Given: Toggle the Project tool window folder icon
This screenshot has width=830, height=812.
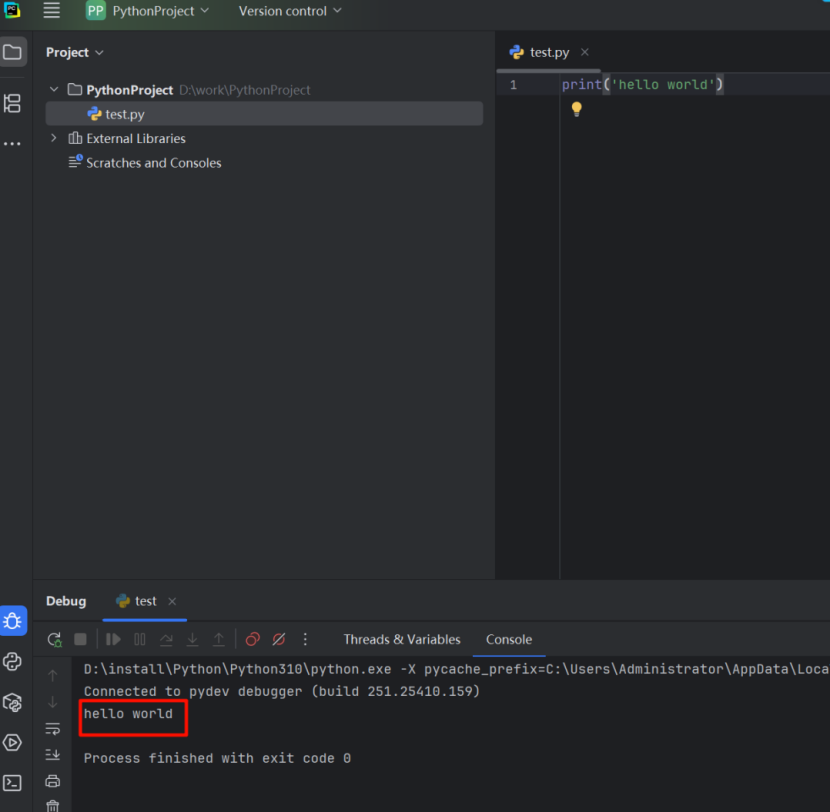Looking at the screenshot, I should pyautogui.click(x=13, y=52).
